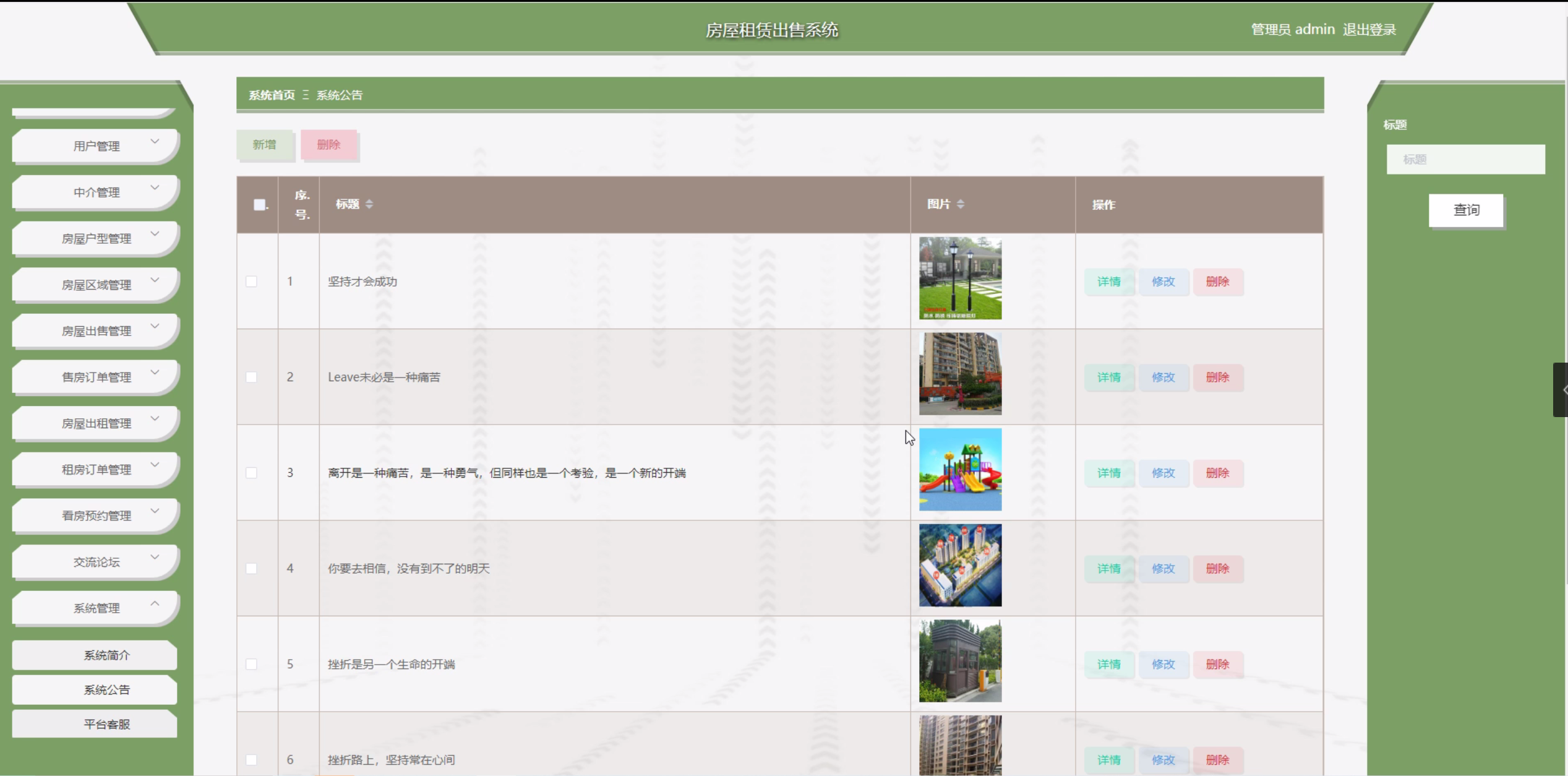Click 查询 search button
This screenshot has width=1568, height=776.
point(1465,210)
